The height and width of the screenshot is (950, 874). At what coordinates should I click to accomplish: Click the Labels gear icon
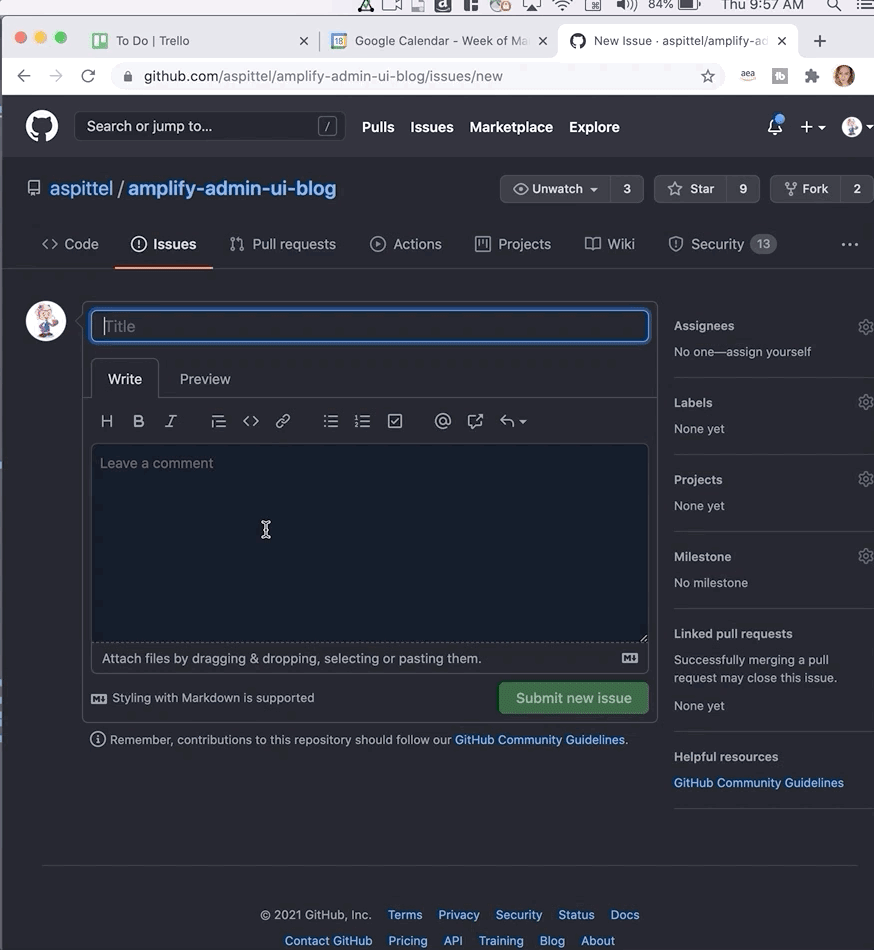[866, 402]
